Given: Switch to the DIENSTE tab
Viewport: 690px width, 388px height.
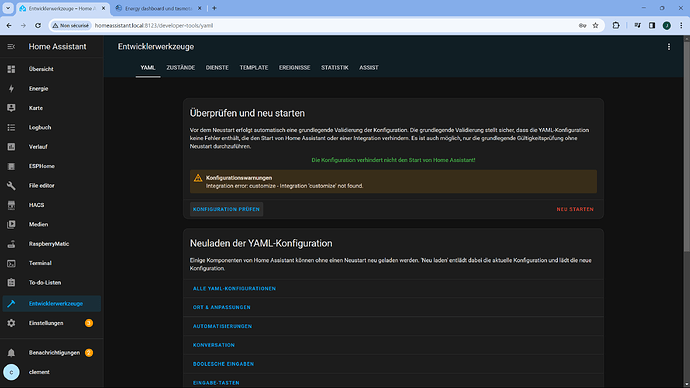Looking at the screenshot, I should pyautogui.click(x=217, y=68).
